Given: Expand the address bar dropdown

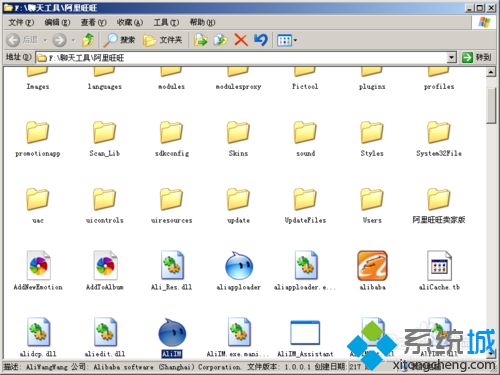Looking at the screenshot, I should [x=451, y=57].
